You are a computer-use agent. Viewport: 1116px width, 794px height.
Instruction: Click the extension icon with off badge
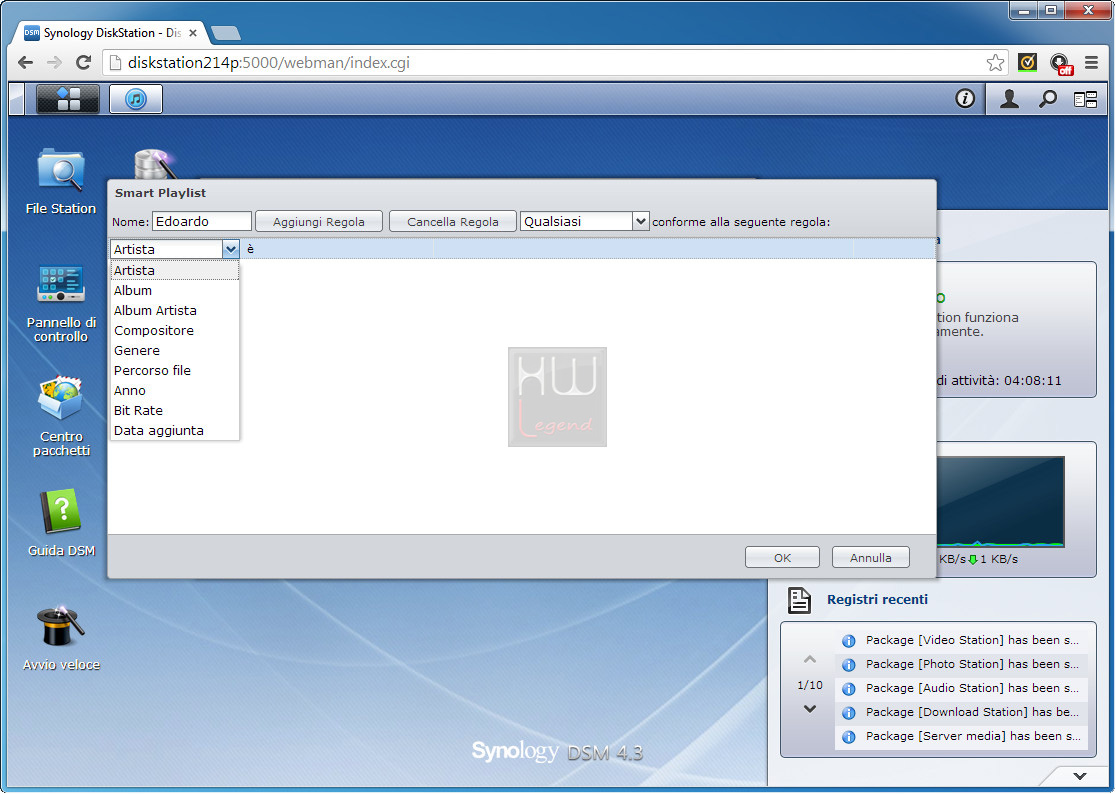click(1060, 64)
